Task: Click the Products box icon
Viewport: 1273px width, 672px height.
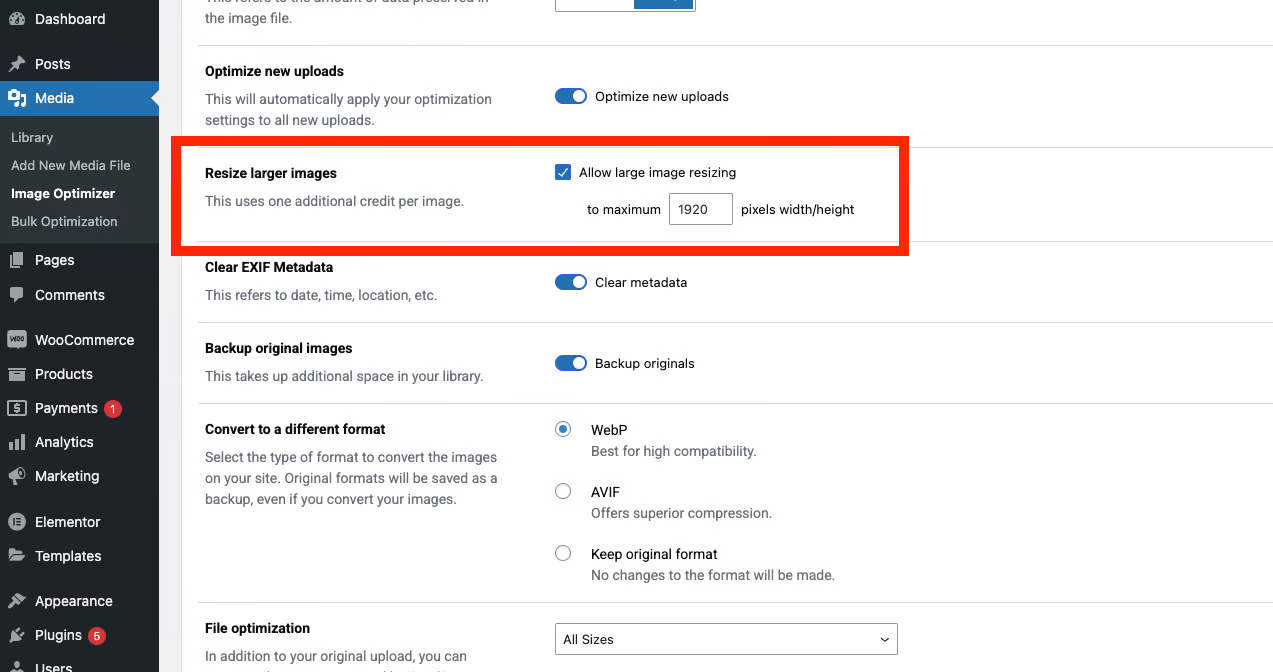Action: (17, 374)
